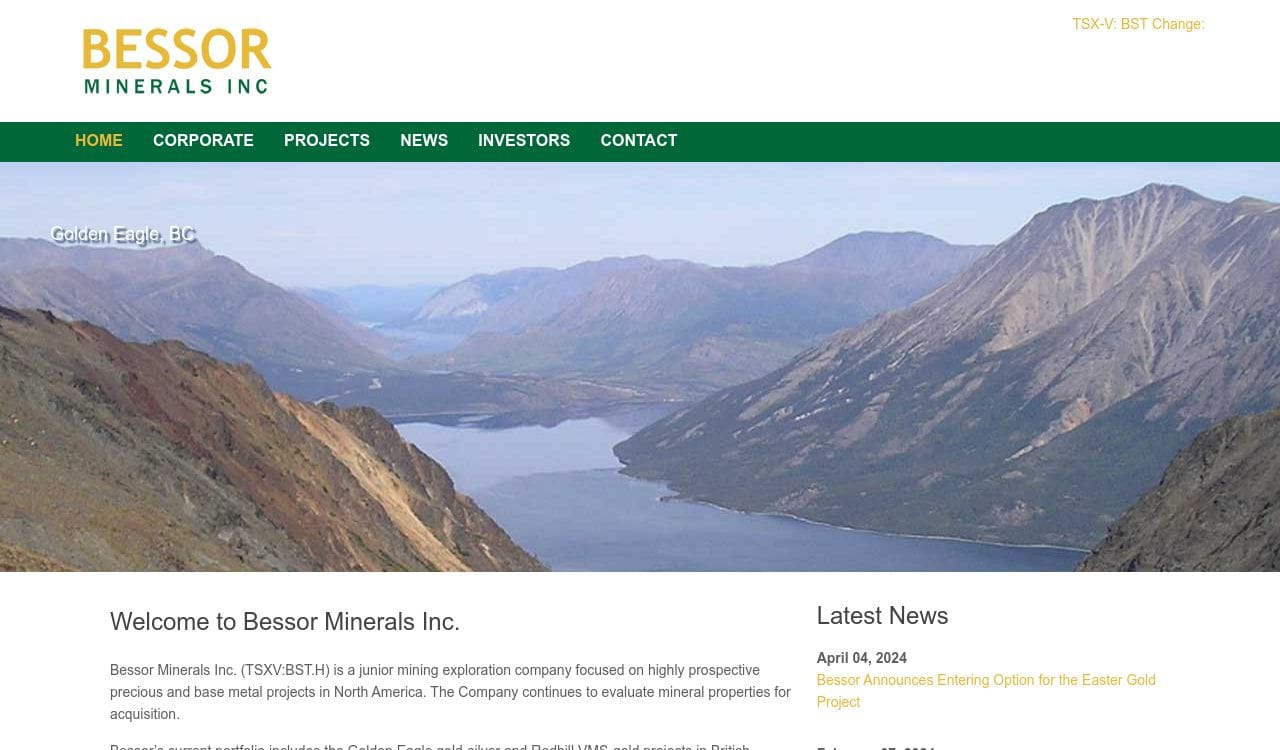1280x750 pixels.
Task: Open the CORPORATE menu
Action: tap(203, 141)
